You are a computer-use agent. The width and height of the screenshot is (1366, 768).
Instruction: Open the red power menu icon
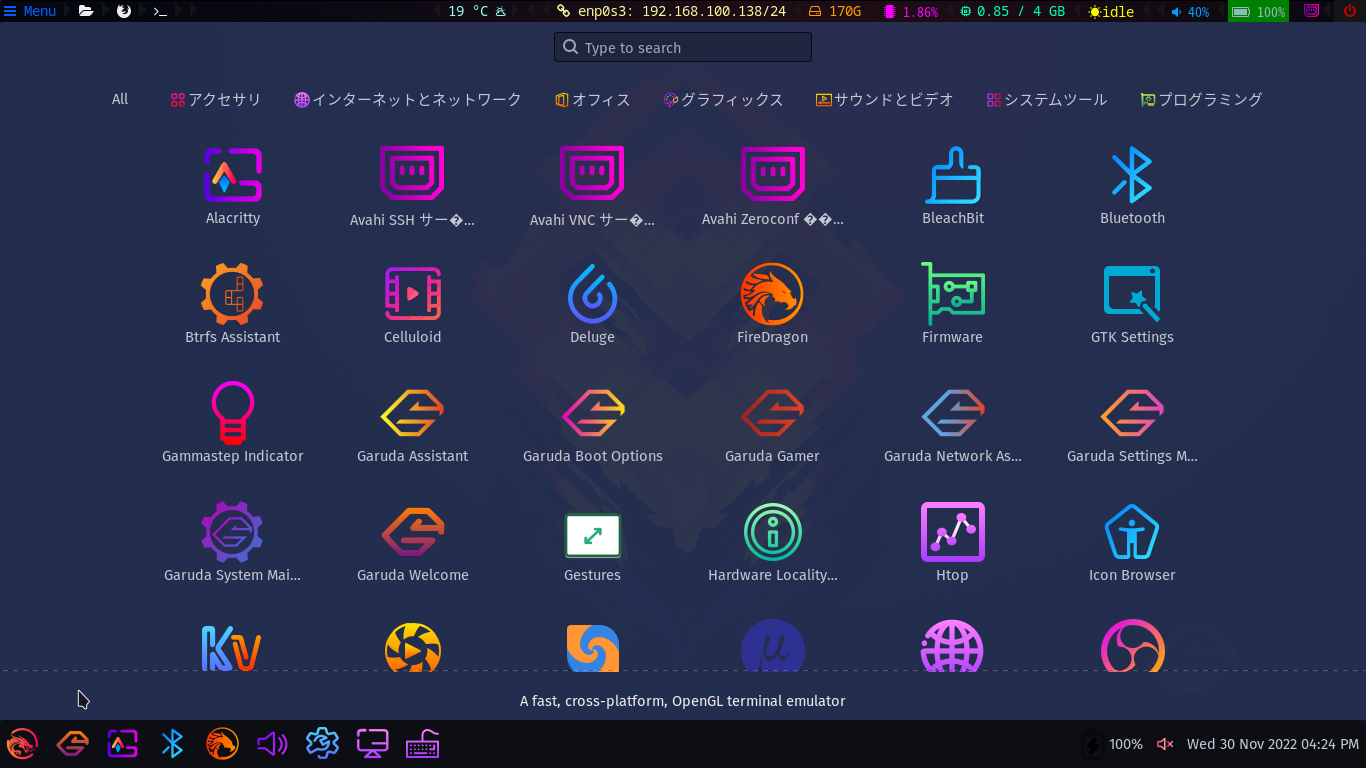pyautogui.click(x=1349, y=11)
